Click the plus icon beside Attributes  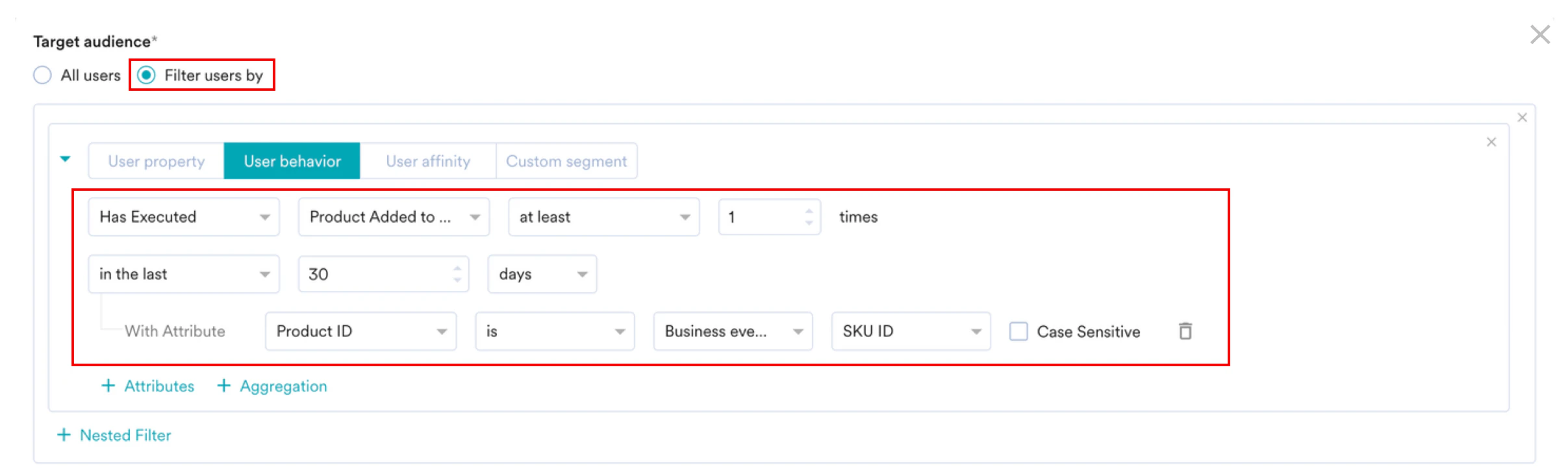pyautogui.click(x=108, y=386)
